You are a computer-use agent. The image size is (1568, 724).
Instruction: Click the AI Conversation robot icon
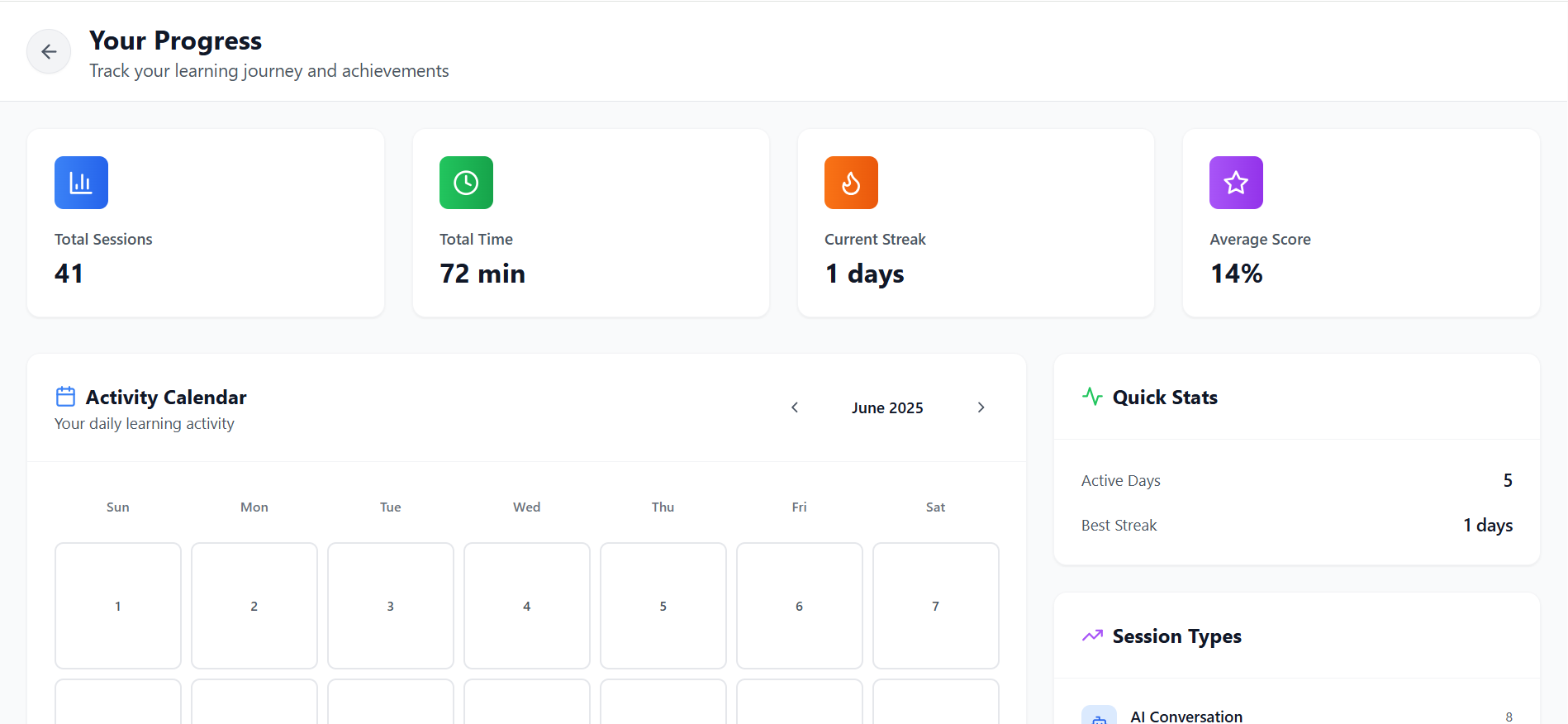point(1099,717)
